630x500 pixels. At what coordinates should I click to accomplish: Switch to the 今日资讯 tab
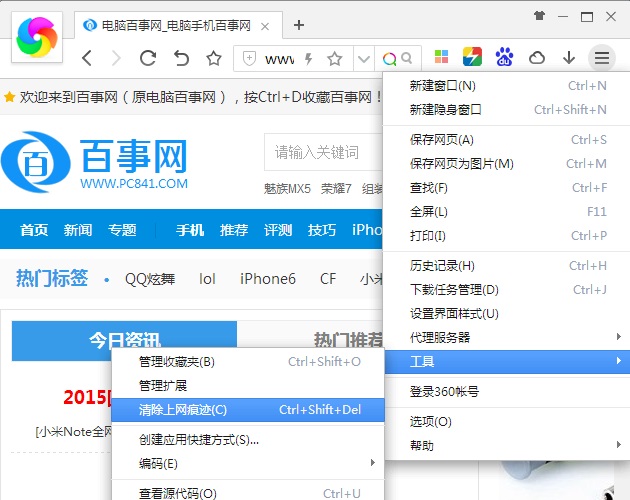pyautogui.click(x=124, y=340)
